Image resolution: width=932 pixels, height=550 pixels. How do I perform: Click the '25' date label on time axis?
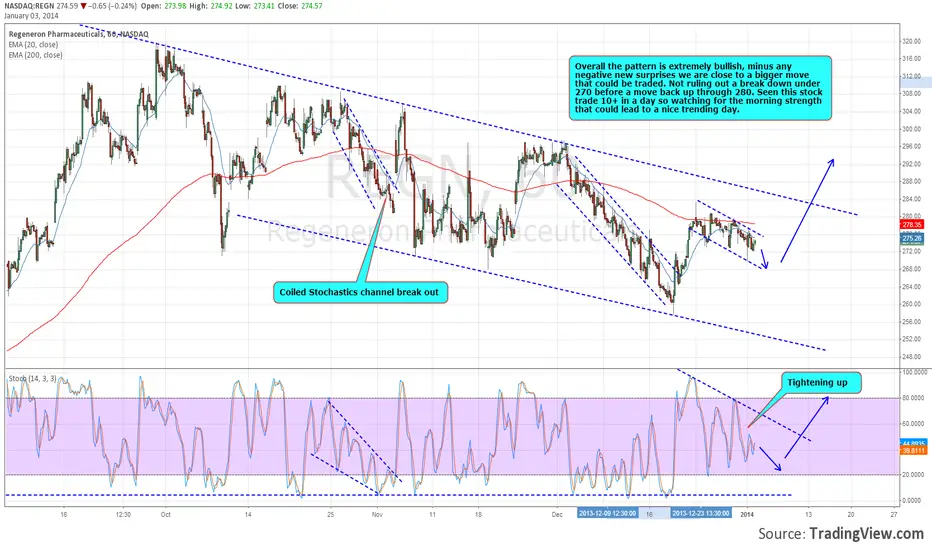pos(330,514)
